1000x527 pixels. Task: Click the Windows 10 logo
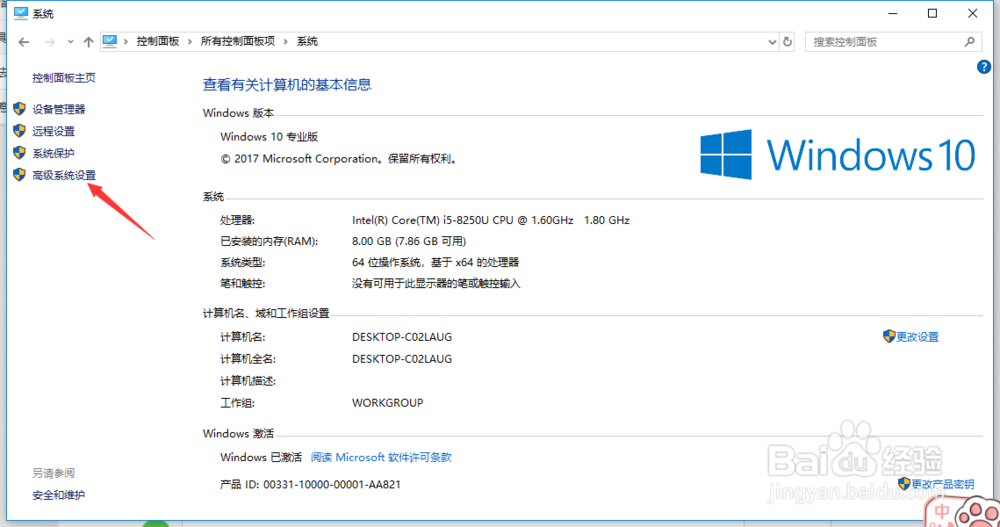(x=837, y=154)
